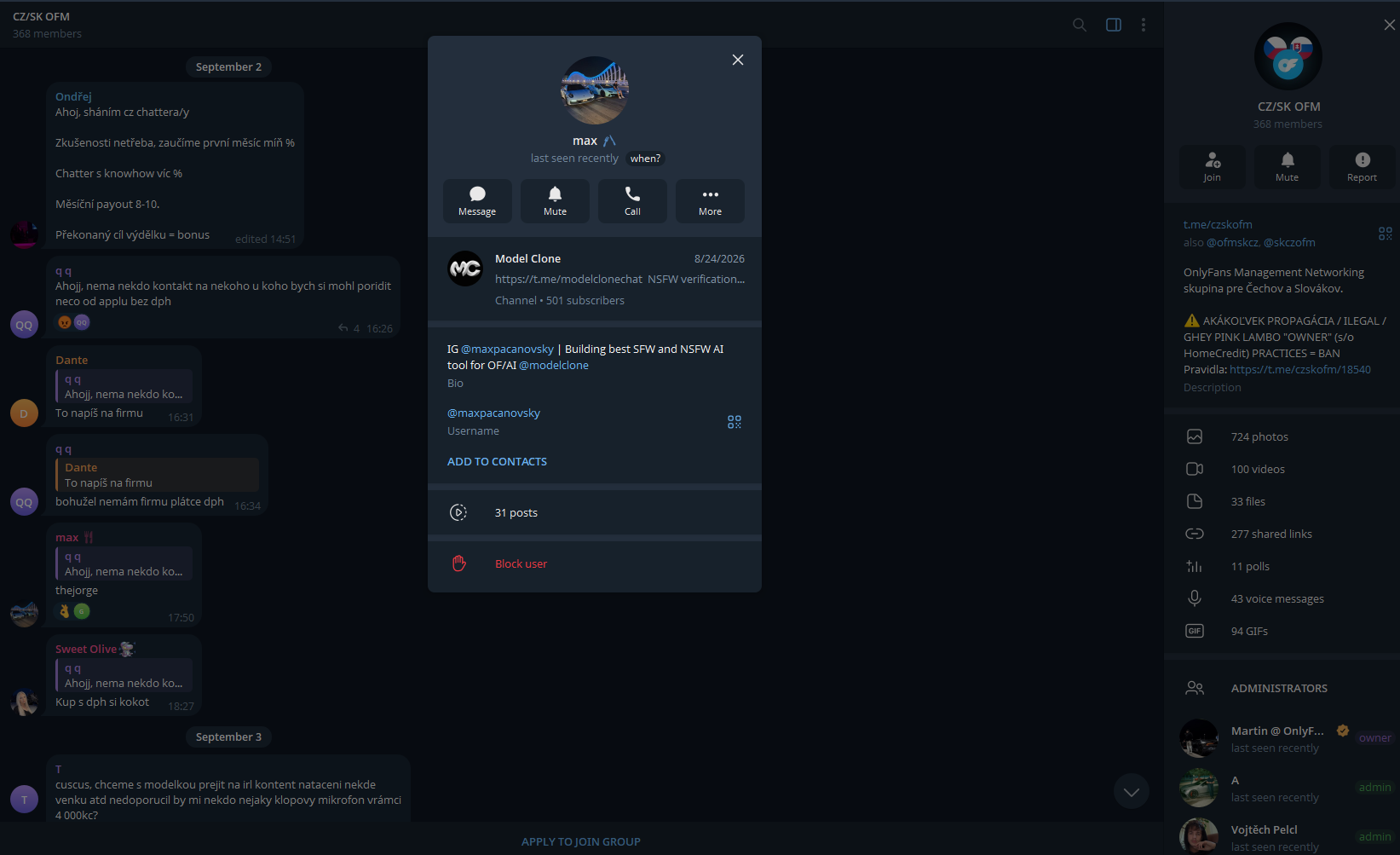1400x855 pixels.
Task: View 724 photos in group media
Action: point(1282,436)
